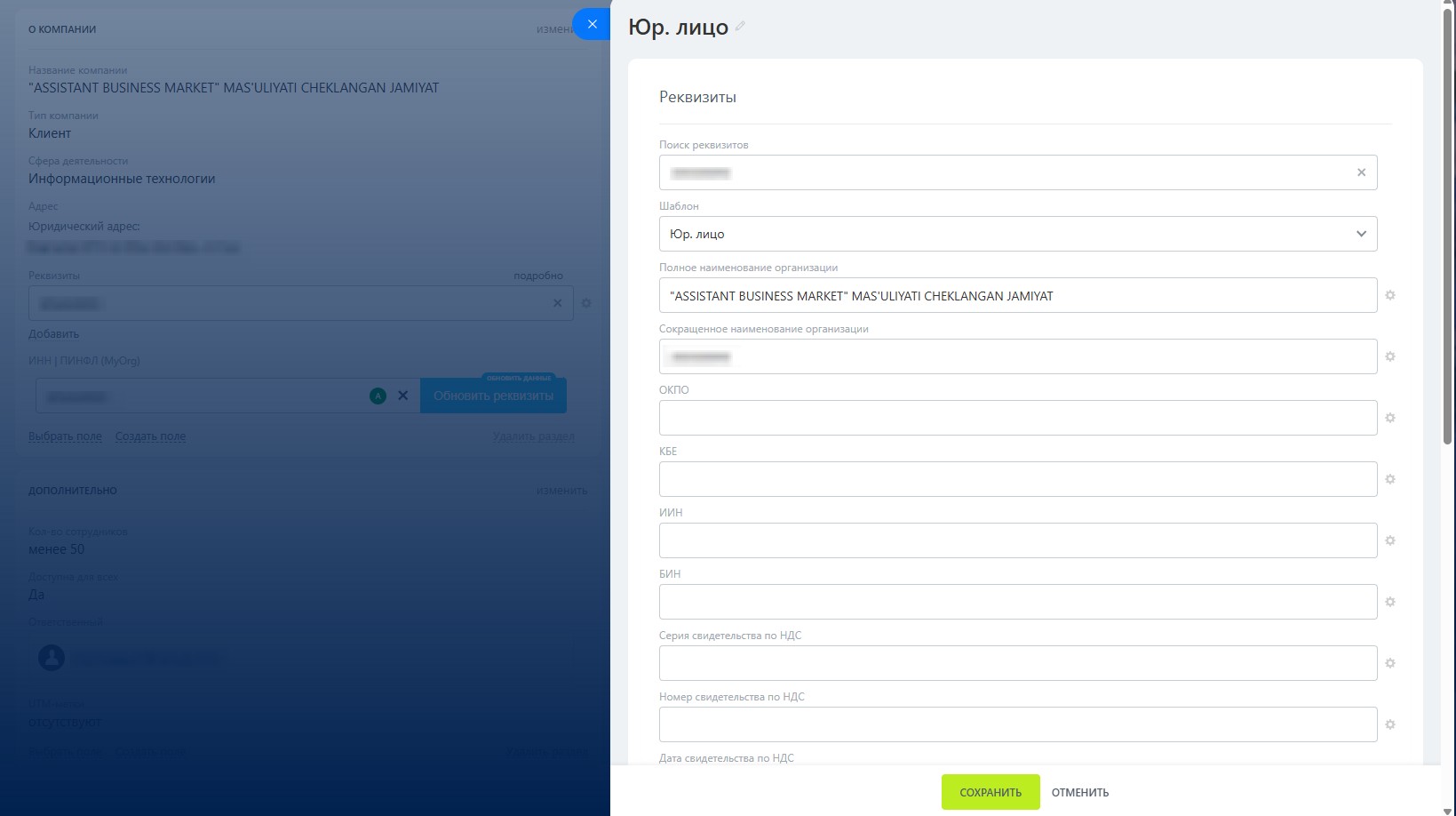Click into the КБЕ input field

click(1018, 479)
